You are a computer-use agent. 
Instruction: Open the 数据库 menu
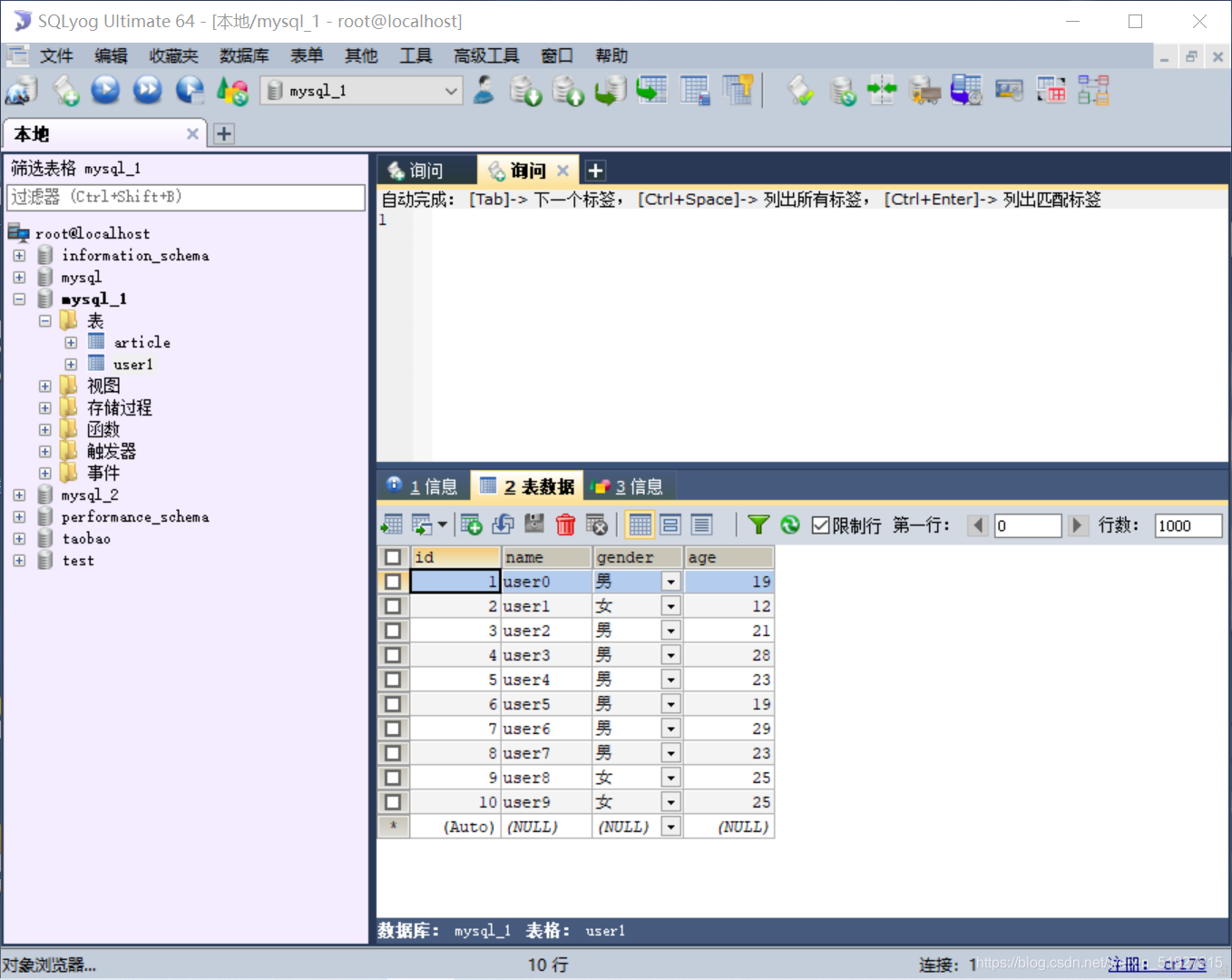click(244, 56)
